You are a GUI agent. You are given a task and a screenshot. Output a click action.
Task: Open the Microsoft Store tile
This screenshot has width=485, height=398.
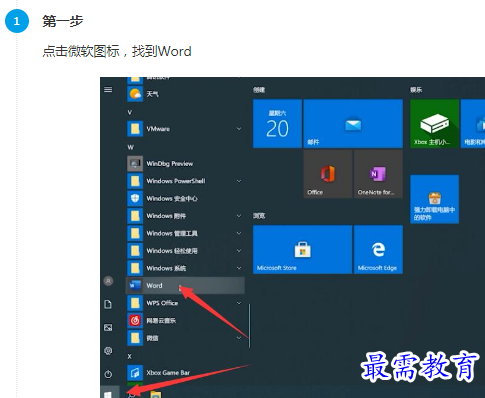coord(302,249)
